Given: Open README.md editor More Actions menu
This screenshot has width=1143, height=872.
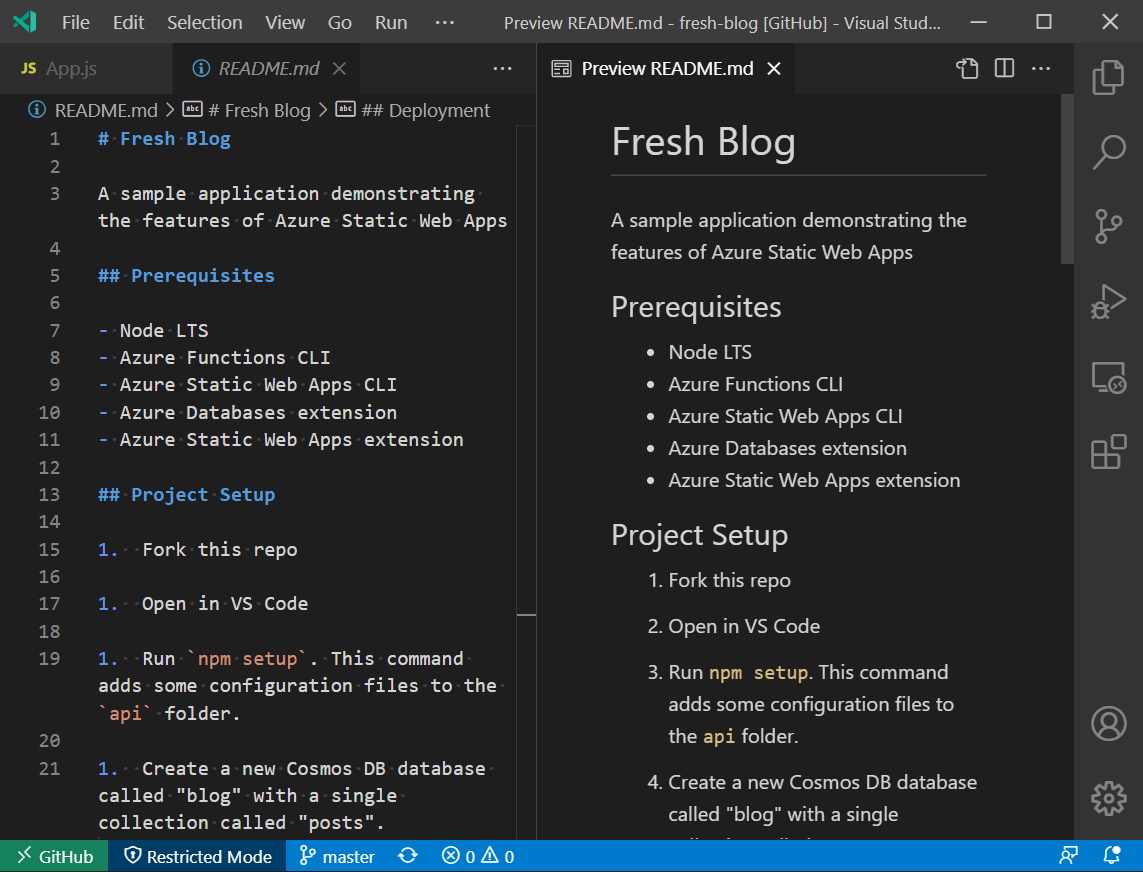Looking at the screenshot, I should pos(502,69).
